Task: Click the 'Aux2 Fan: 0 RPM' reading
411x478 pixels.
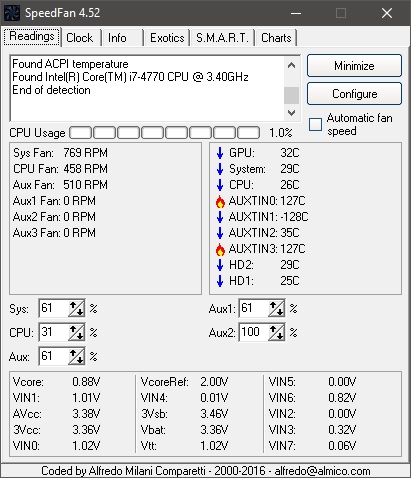Action: (54, 217)
